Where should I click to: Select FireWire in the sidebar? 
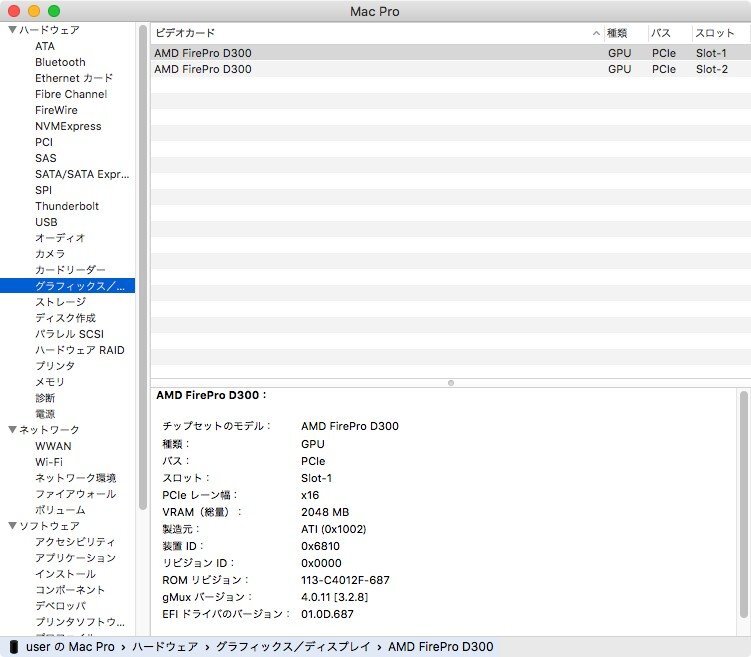tap(56, 110)
